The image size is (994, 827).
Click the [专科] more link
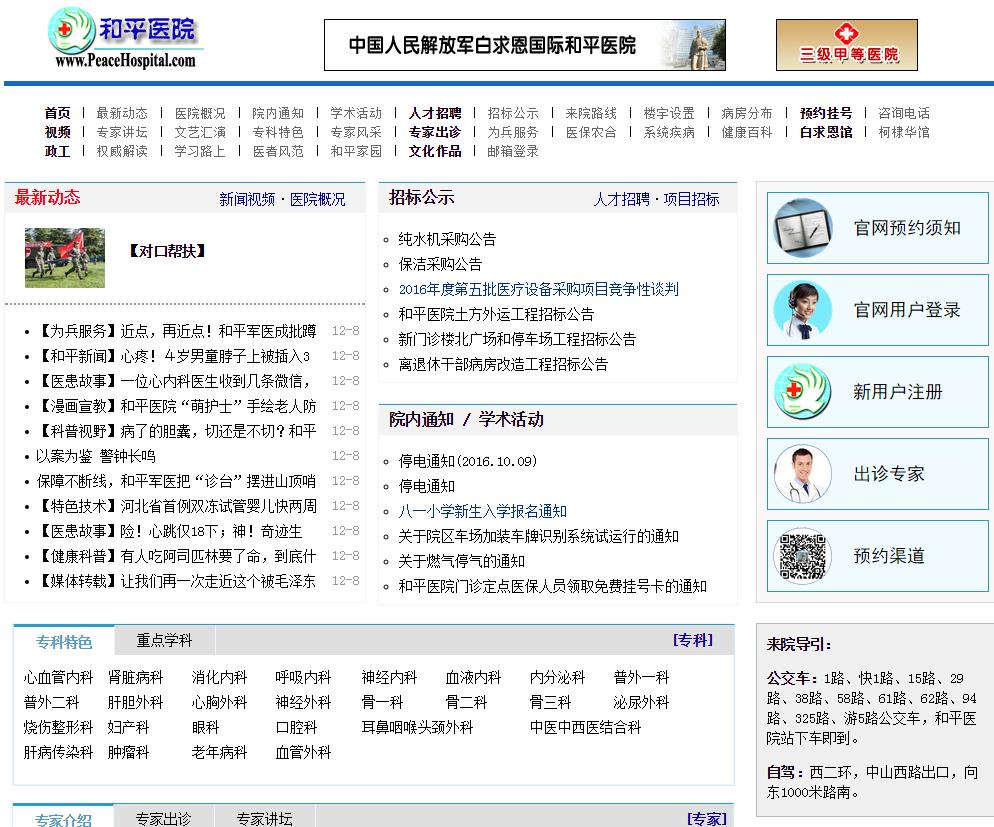pos(693,640)
